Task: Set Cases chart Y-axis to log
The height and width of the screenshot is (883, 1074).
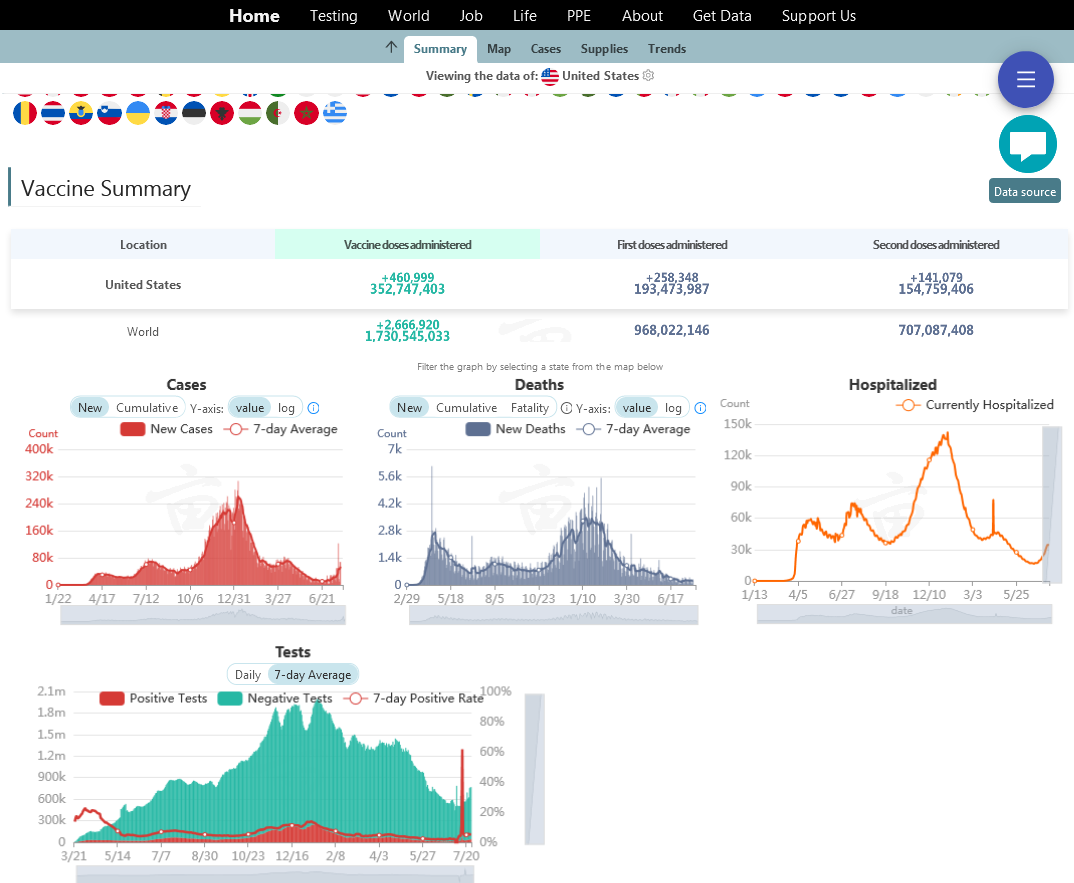Action: click(x=286, y=407)
